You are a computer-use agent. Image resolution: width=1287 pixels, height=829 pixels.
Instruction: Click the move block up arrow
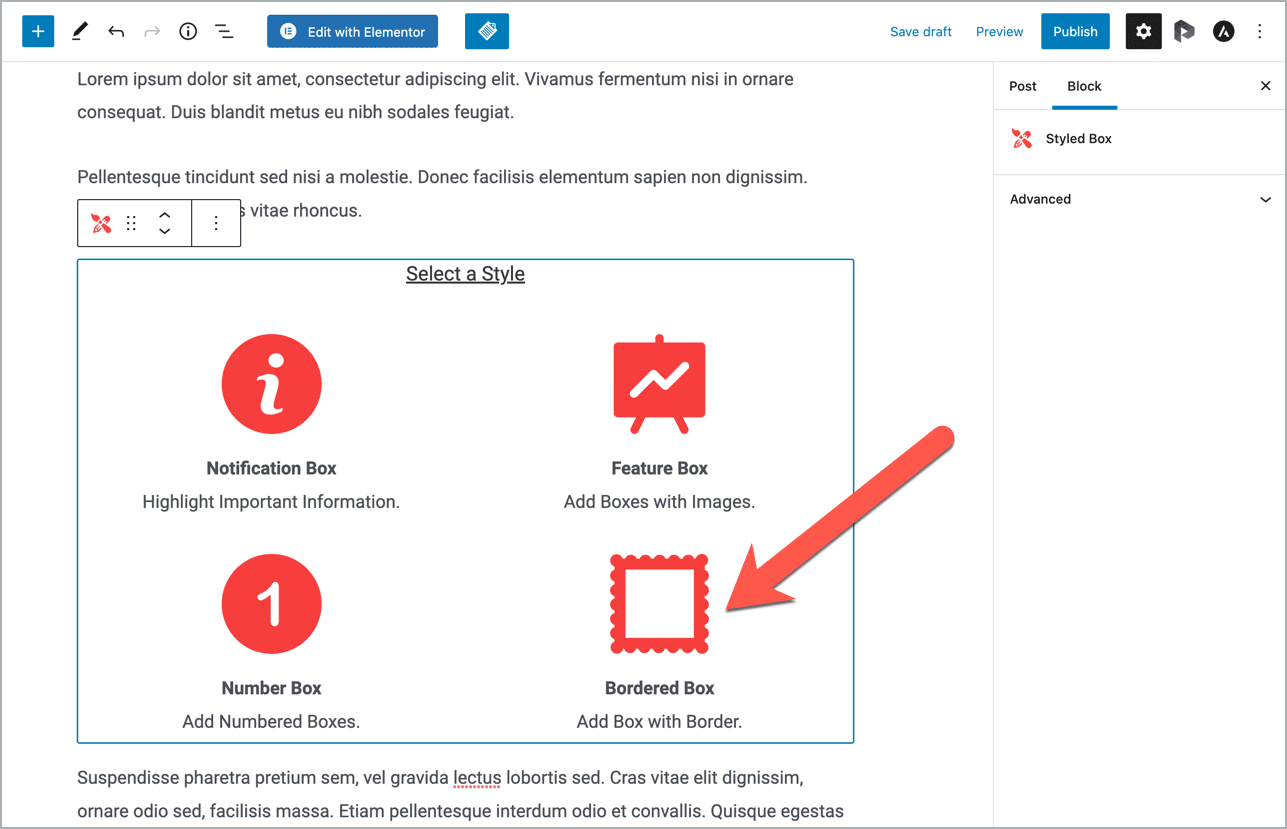pyautogui.click(x=164, y=216)
